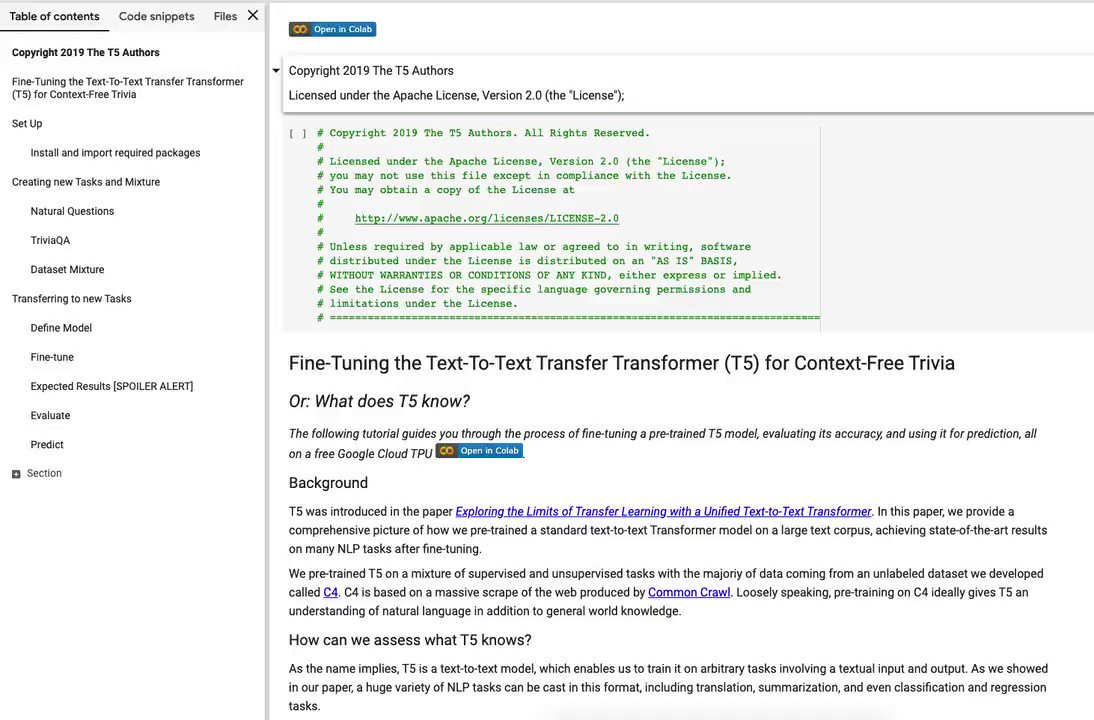Image resolution: width=1094 pixels, height=720 pixels.
Task: Close the table of contents side panel
Action: (x=253, y=15)
